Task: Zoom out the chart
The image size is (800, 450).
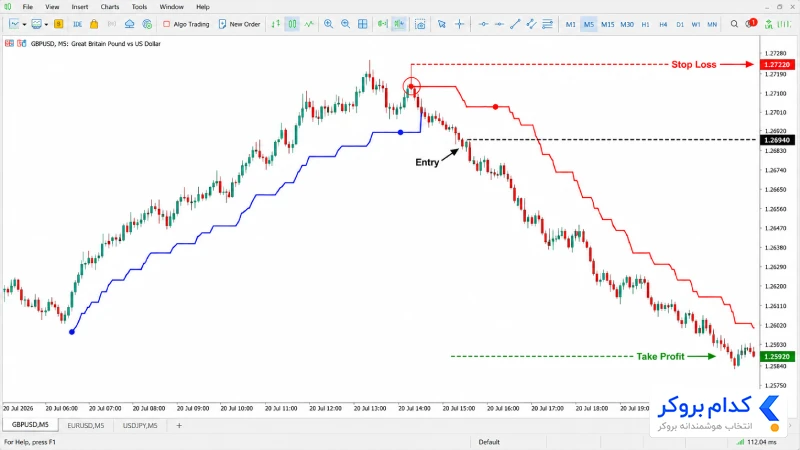Action: [x=345, y=24]
